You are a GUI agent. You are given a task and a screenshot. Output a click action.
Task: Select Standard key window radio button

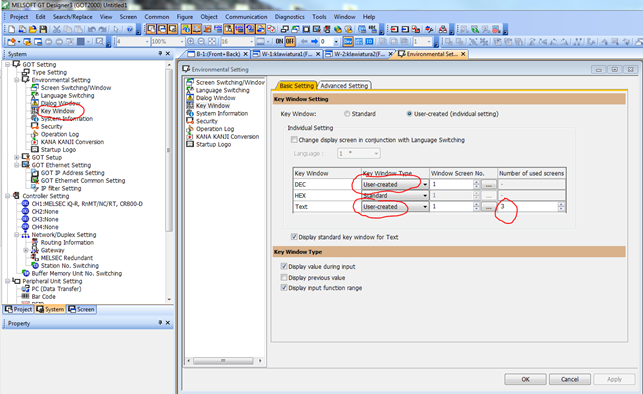347,114
